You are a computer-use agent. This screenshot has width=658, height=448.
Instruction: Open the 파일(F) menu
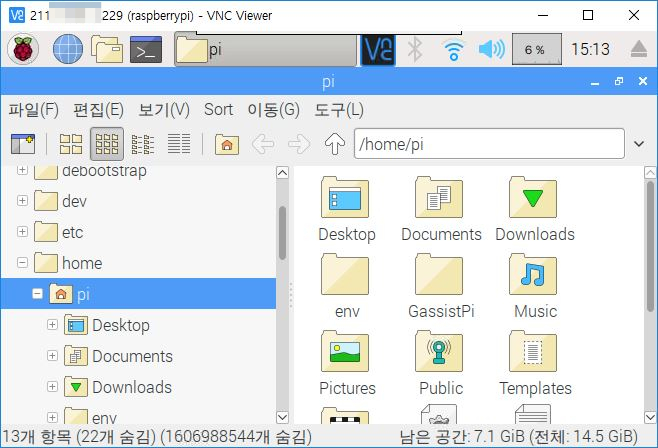click(34, 110)
